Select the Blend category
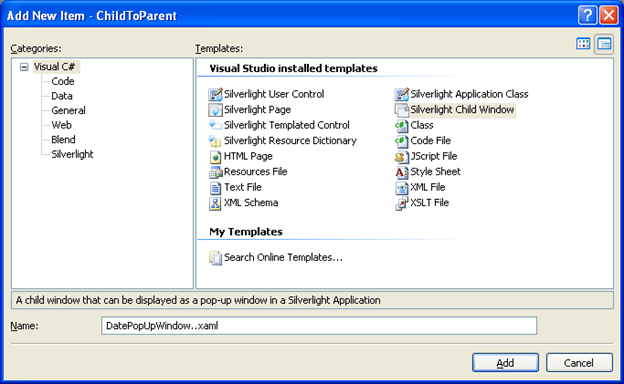The width and height of the screenshot is (624, 384). point(63,140)
